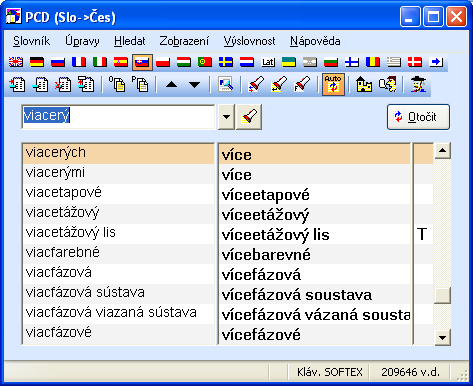
Task: Select the Polish flag dictionary
Action: (x=163, y=62)
